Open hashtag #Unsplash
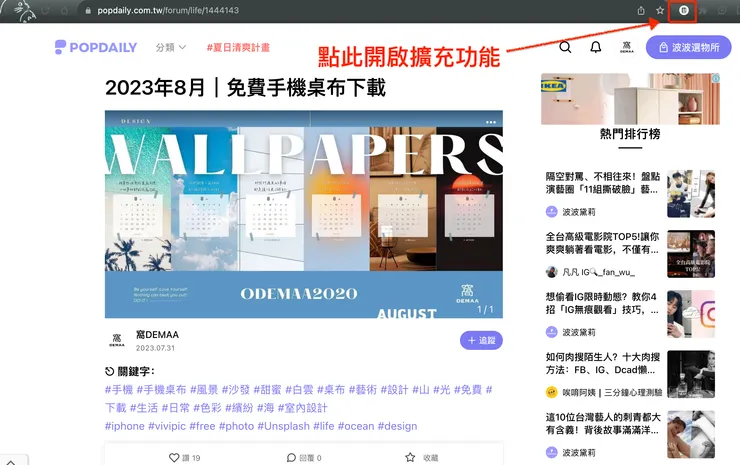Screen dimensions: 740x465 pyautogui.click(x=283, y=426)
